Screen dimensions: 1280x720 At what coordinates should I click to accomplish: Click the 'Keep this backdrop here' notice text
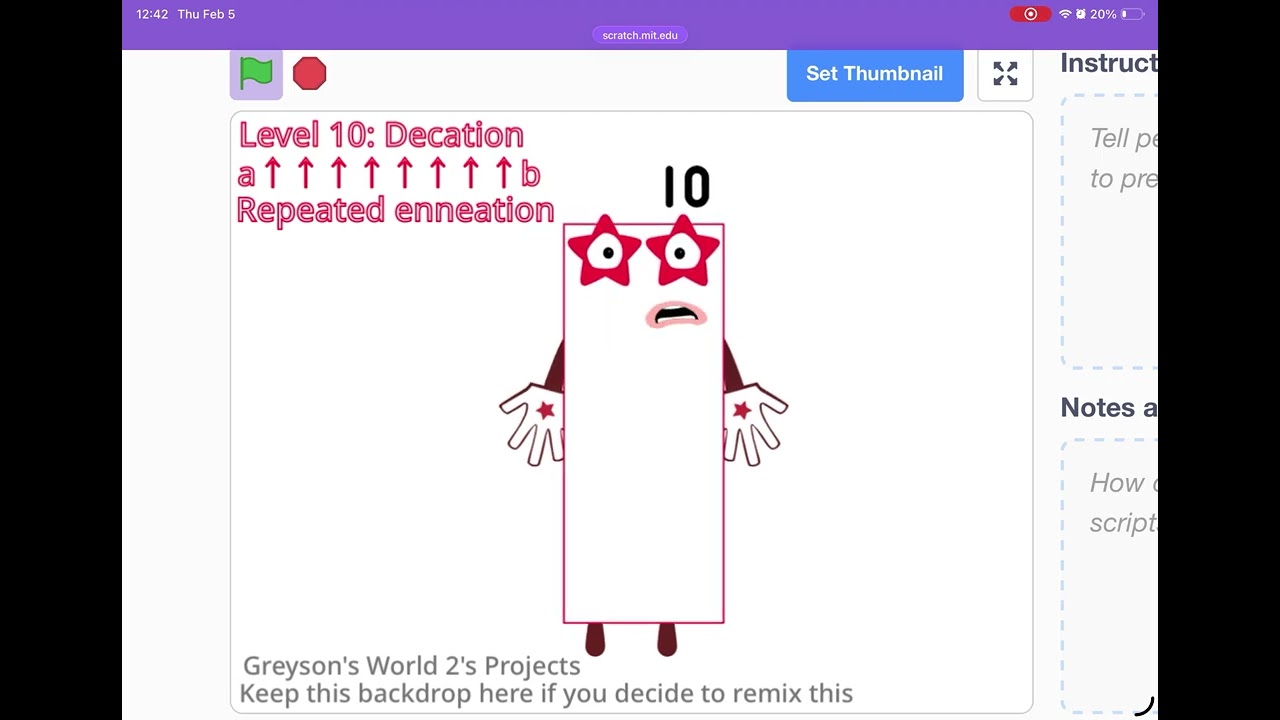(546, 693)
